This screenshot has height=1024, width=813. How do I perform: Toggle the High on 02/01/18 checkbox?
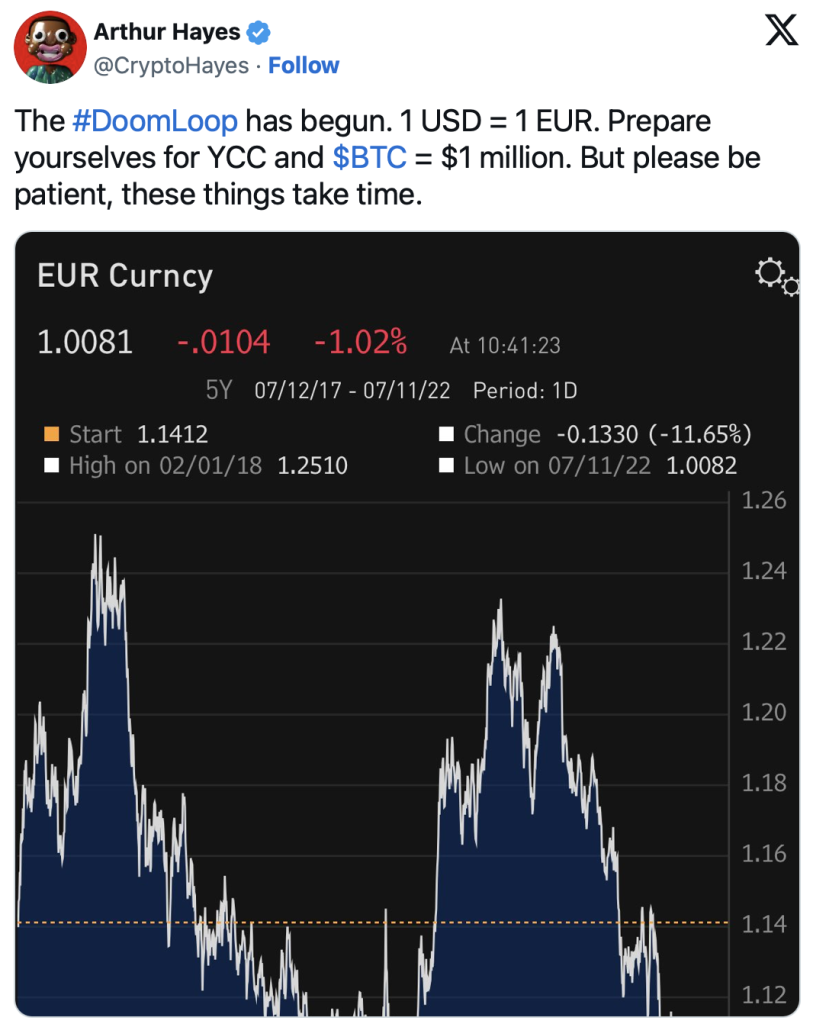[x=51, y=466]
